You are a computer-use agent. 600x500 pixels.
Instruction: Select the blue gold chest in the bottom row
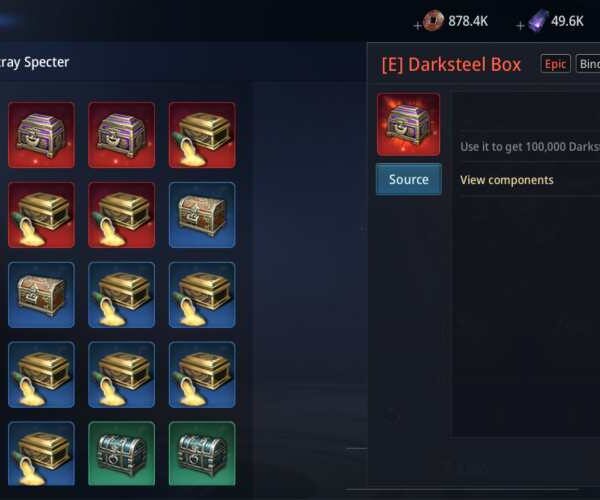(x=41, y=453)
